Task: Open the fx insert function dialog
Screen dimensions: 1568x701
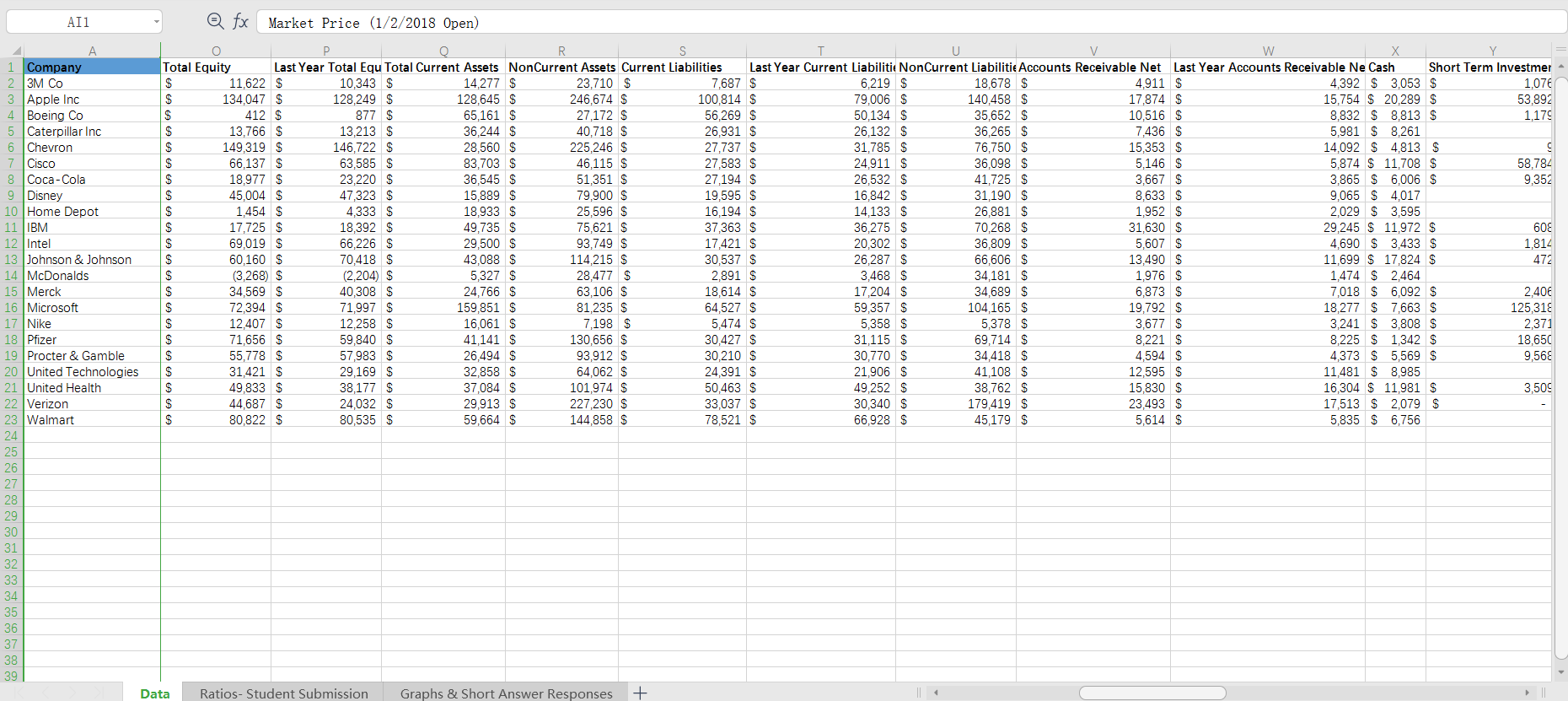Action: pos(241,22)
